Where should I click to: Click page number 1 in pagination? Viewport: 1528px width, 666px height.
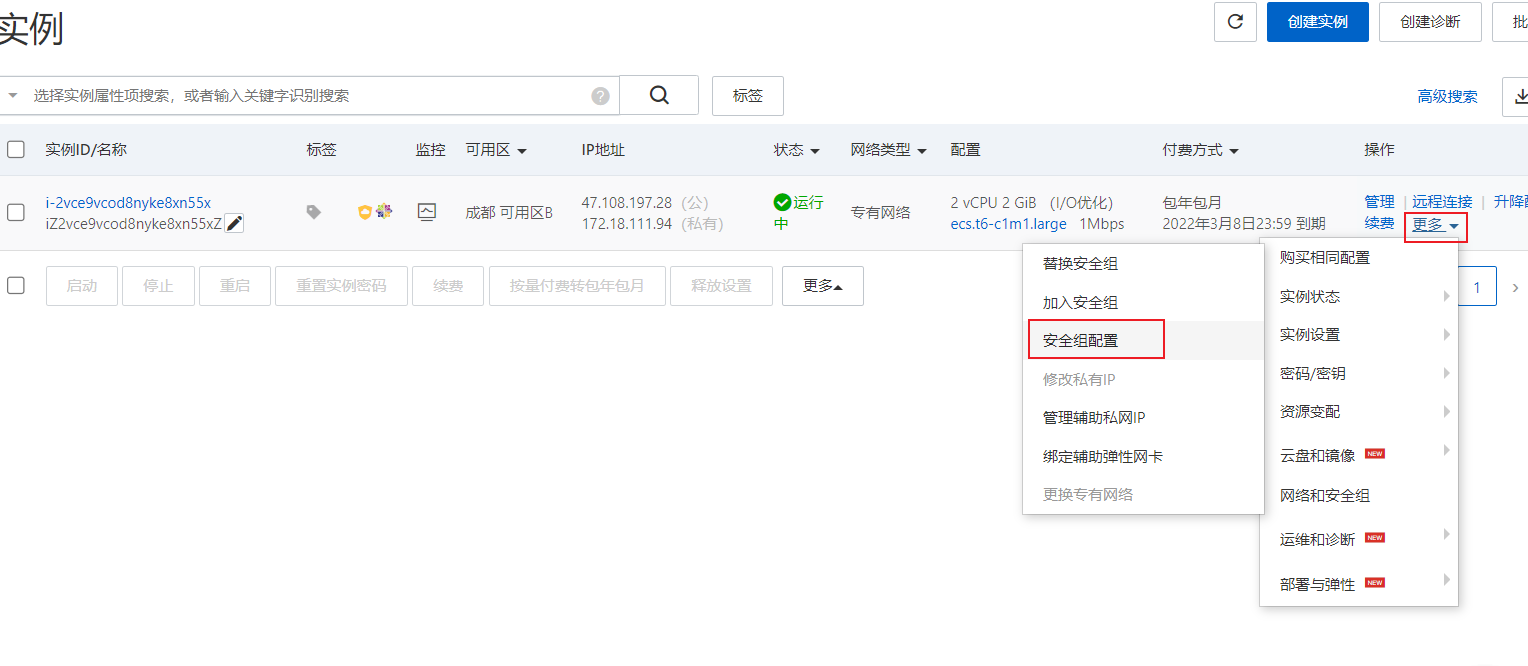click(1476, 287)
